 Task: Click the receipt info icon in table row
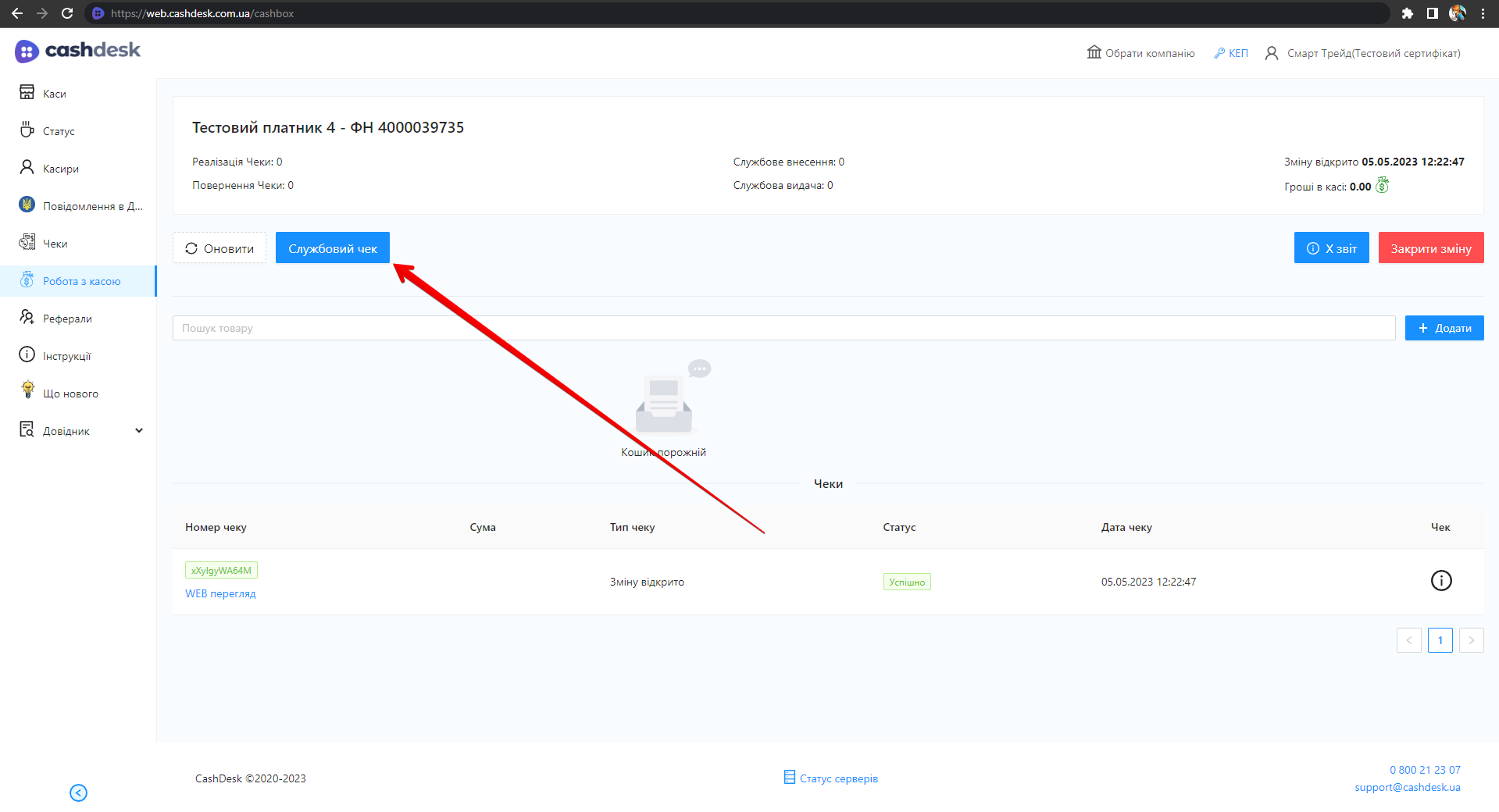tap(1440, 581)
